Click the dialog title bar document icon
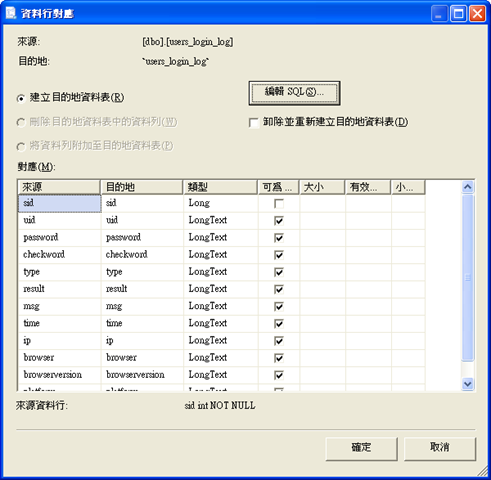The image size is (491, 480). pos(11,13)
